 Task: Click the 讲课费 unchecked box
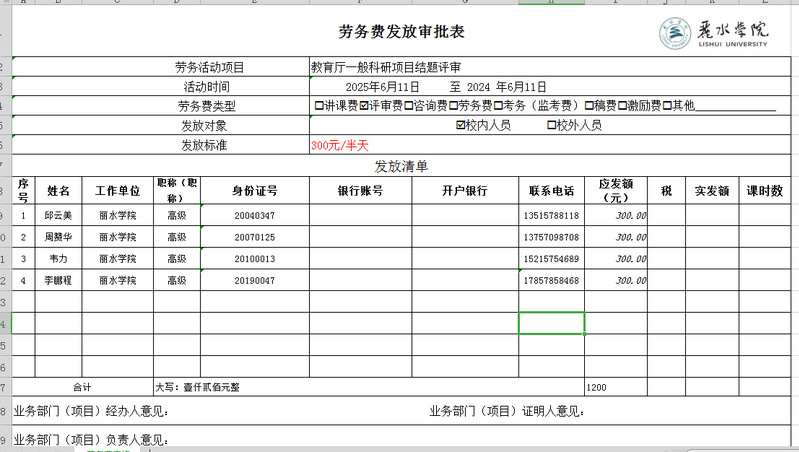pos(319,105)
